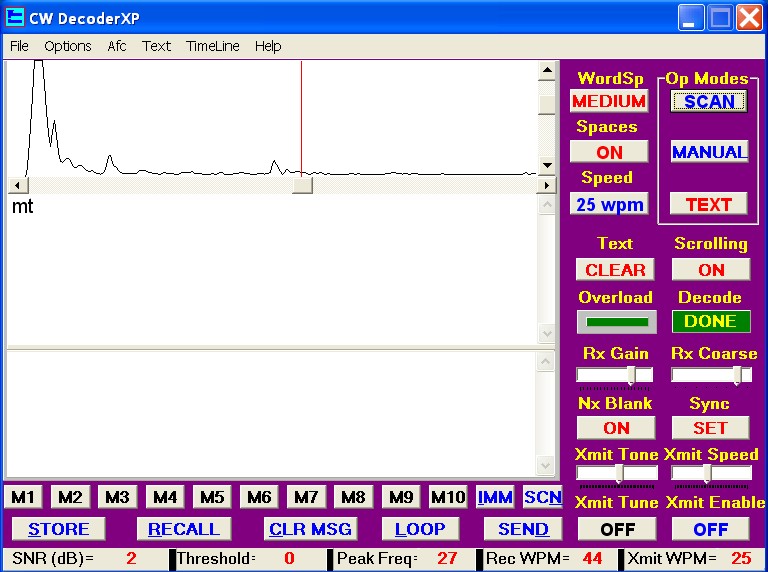Image resolution: width=768 pixels, height=572 pixels.
Task: Click the red frequency marker line
Action: point(301,118)
